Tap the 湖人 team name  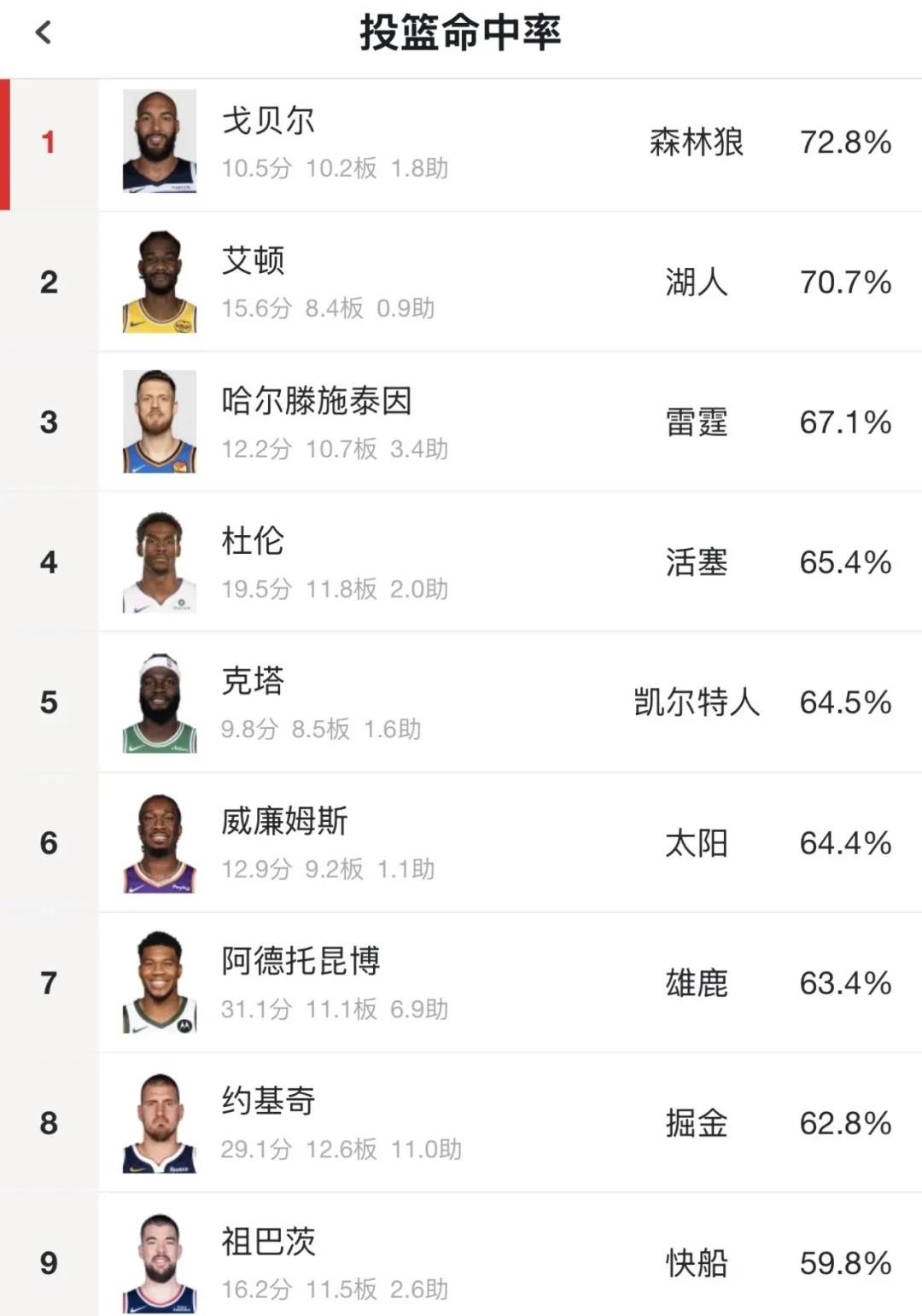click(696, 282)
